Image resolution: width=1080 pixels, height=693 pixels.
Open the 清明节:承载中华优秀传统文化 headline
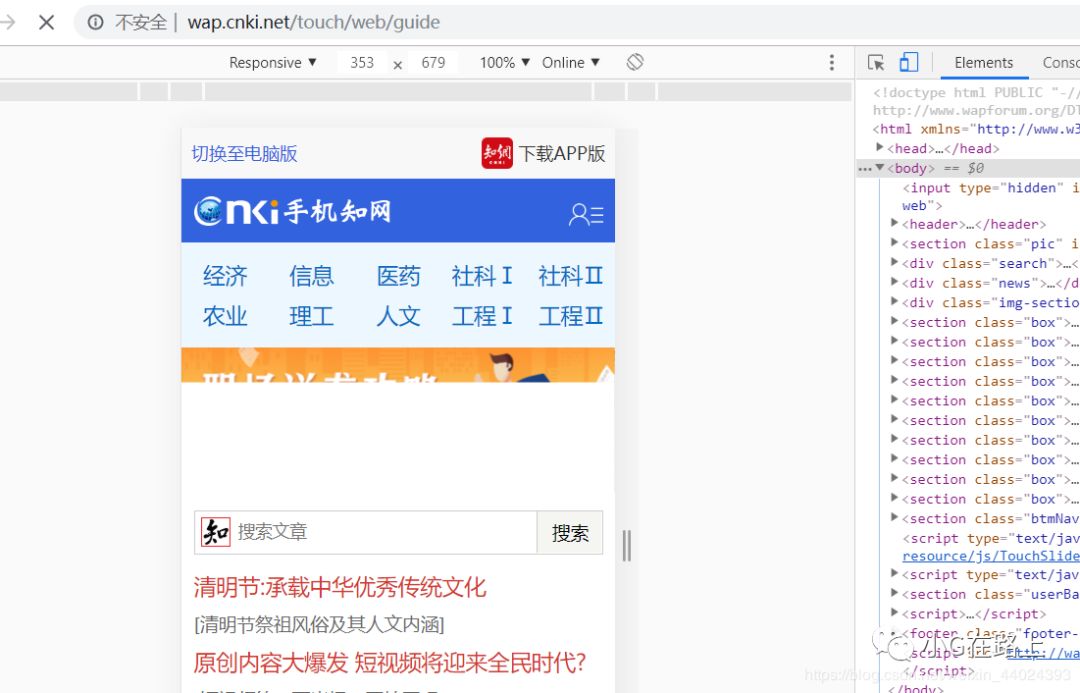pos(340,588)
